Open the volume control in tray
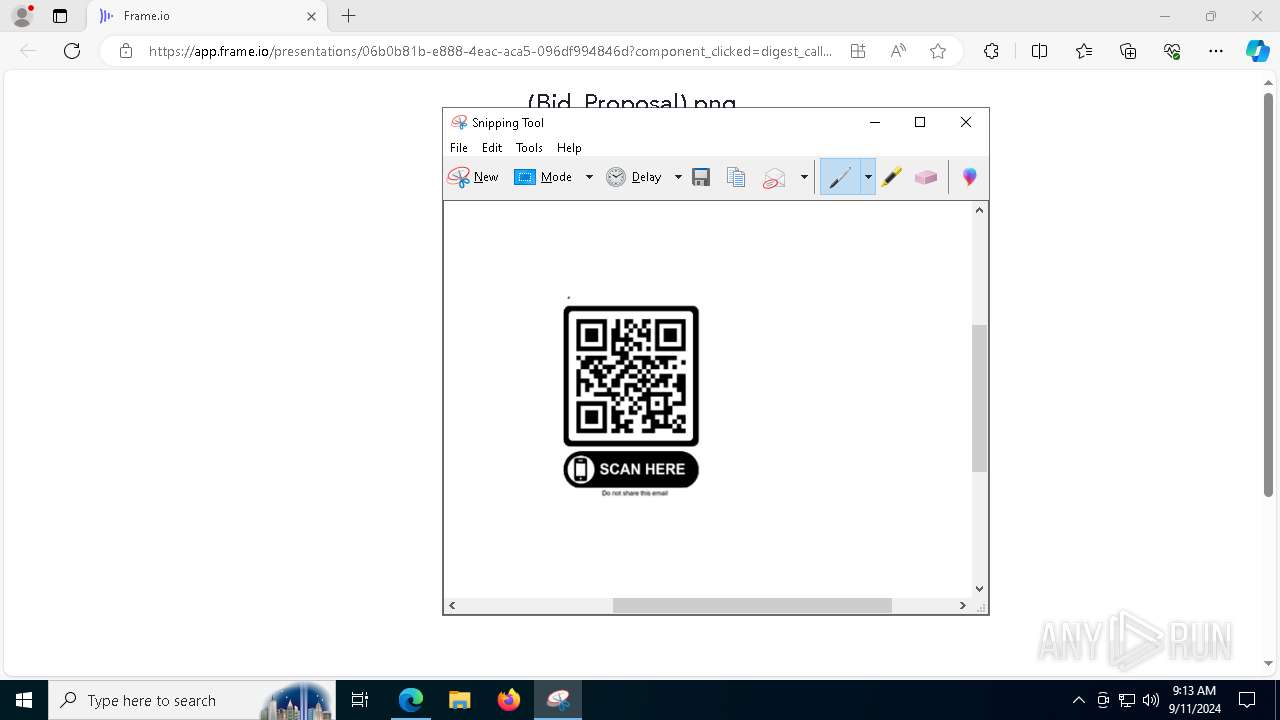The width and height of the screenshot is (1280, 720). click(1151, 700)
